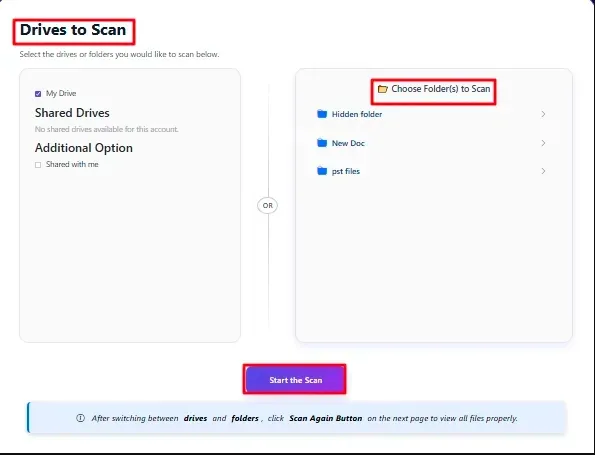Screen dimensions: 595x455
Task: Select the pst files folder entry
Action: pos(431,171)
